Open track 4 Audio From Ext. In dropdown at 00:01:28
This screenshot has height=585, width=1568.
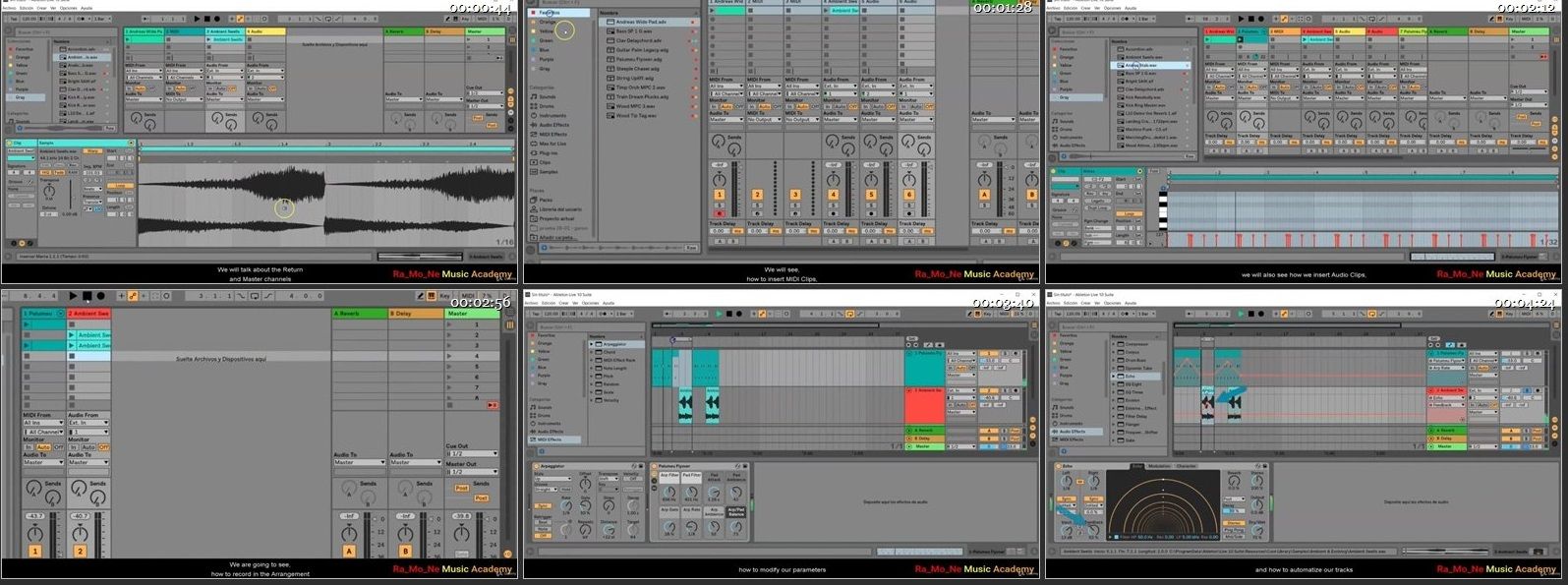tap(840, 87)
